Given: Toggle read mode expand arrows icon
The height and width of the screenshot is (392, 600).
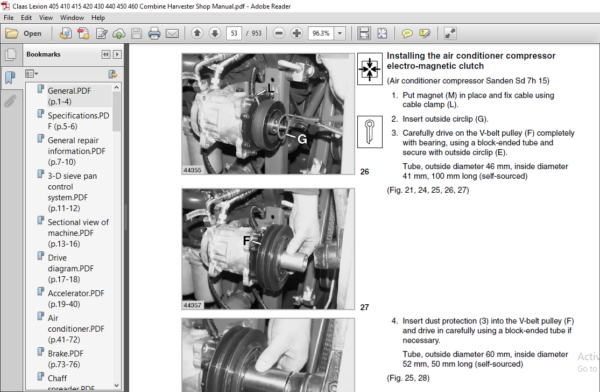Looking at the screenshot, I should pyautogui.click(x=450, y=34).
